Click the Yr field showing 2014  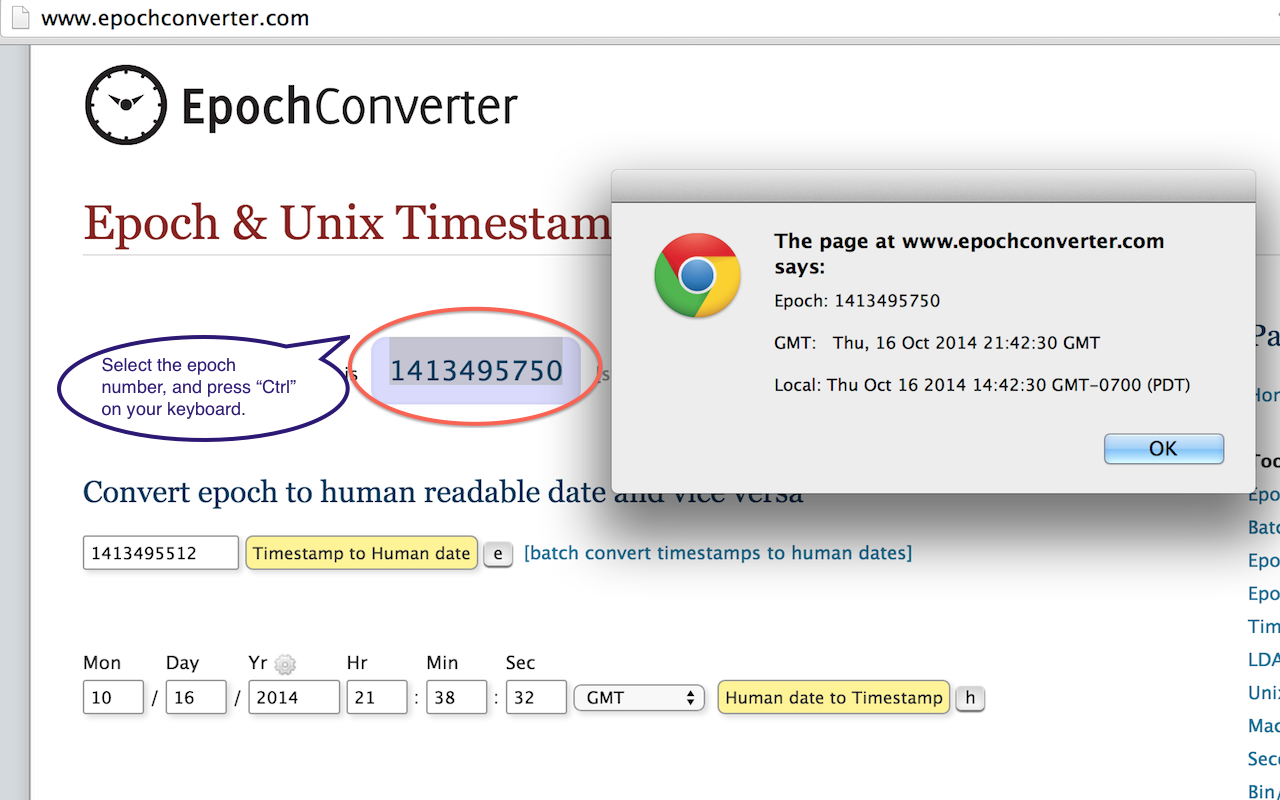[x=294, y=698]
